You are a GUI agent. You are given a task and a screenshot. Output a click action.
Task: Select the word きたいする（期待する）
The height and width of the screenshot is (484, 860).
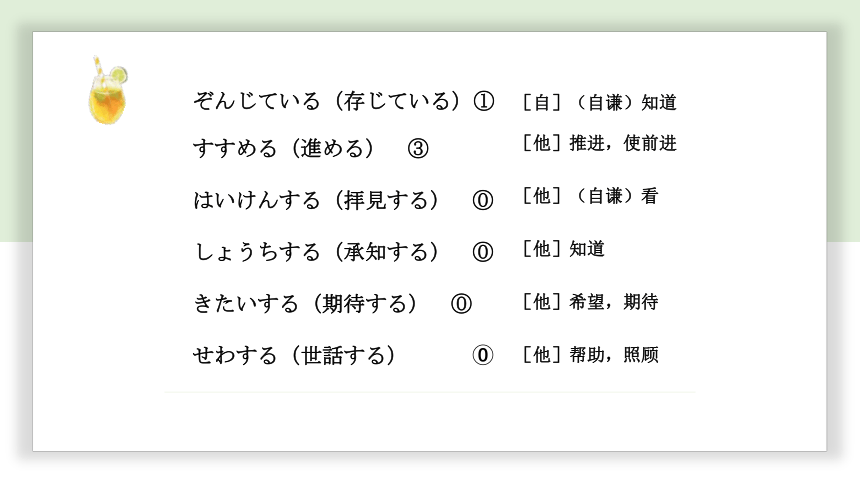coord(305,303)
